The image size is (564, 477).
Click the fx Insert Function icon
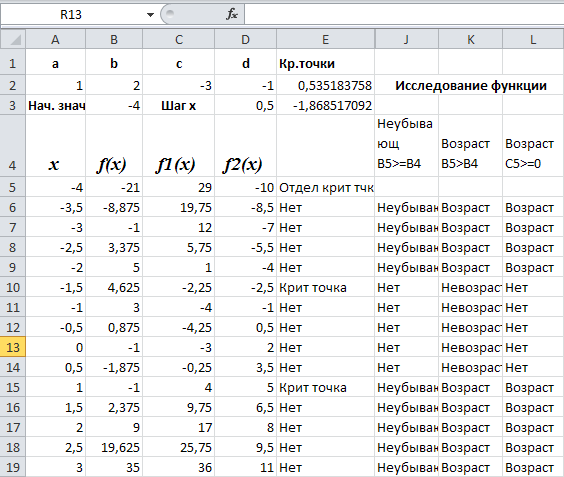click(232, 14)
